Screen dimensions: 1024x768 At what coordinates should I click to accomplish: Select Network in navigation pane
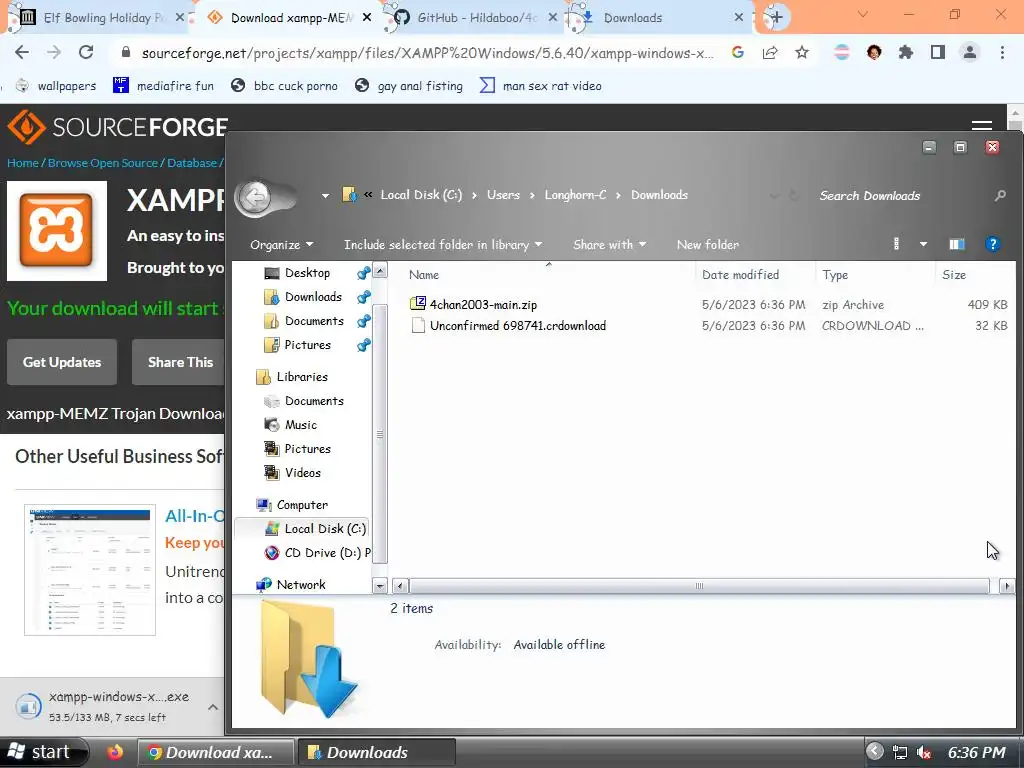pyautogui.click(x=300, y=584)
